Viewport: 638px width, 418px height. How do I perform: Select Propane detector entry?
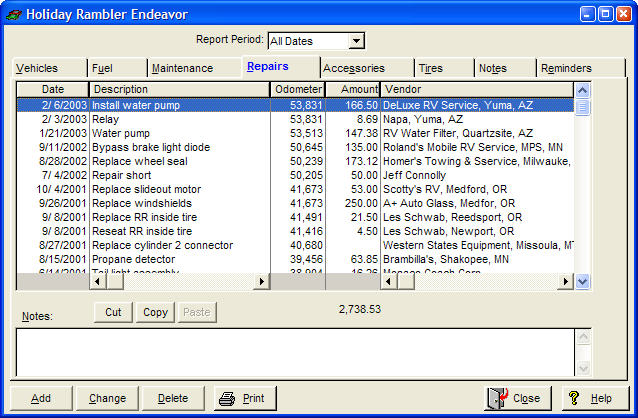pos(295,259)
